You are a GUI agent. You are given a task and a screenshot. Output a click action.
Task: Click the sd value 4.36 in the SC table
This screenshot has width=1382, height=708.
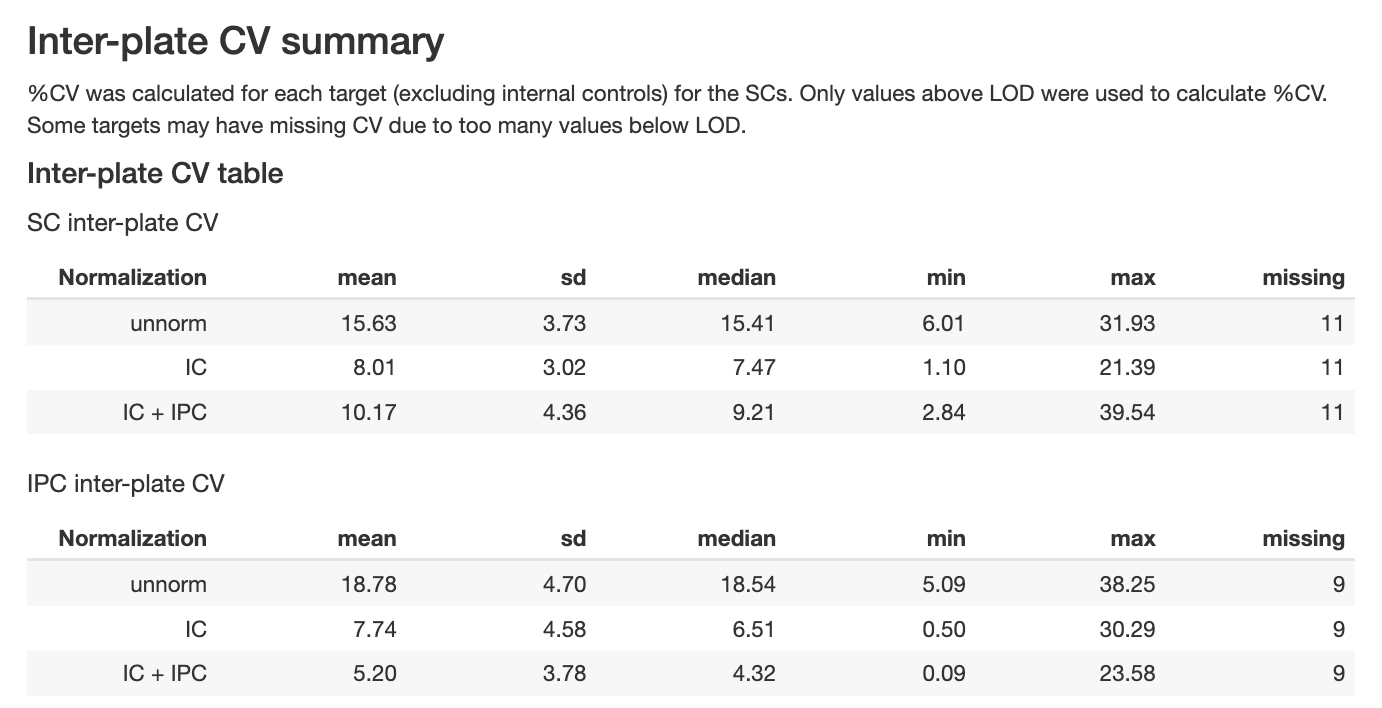pos(564,412)
